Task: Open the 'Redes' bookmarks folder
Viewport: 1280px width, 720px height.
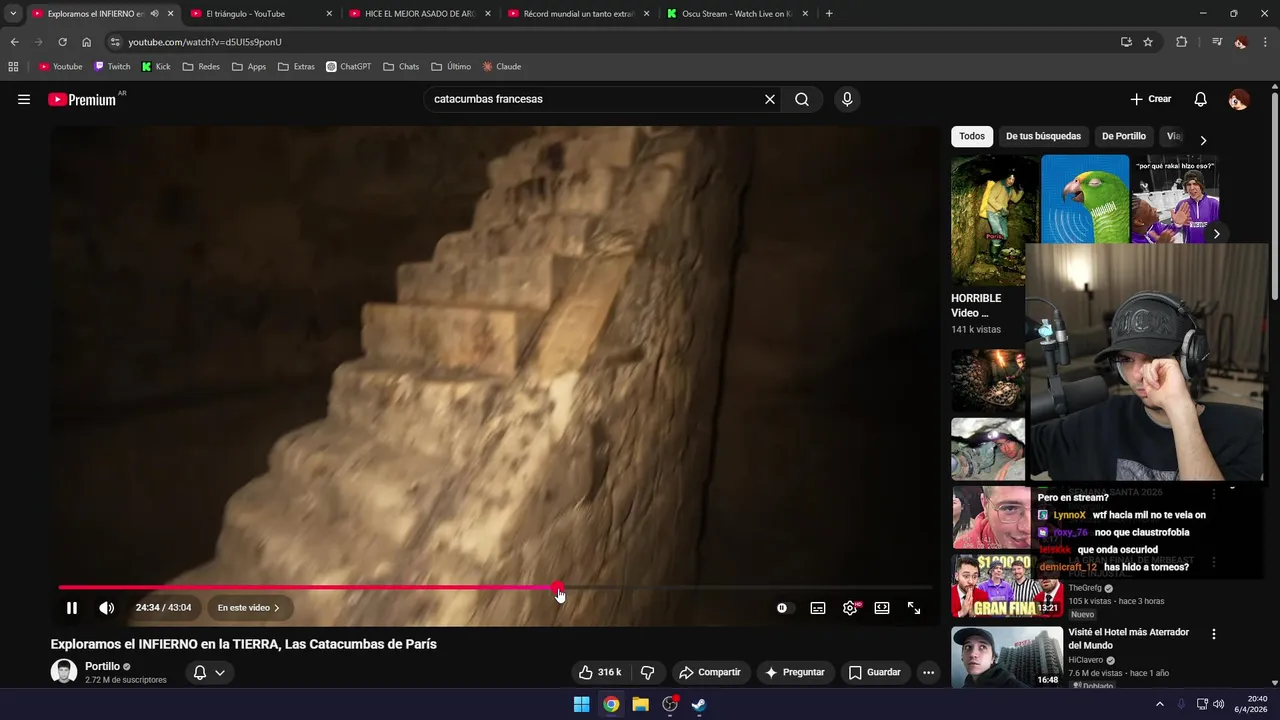Action: (201, 67)
